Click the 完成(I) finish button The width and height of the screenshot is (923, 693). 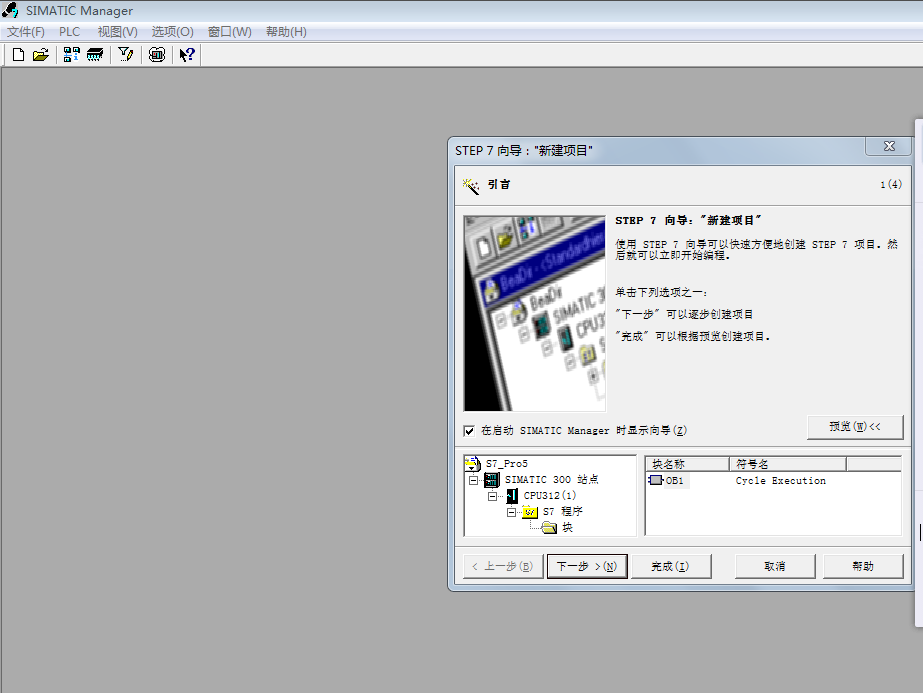[671, 566]
